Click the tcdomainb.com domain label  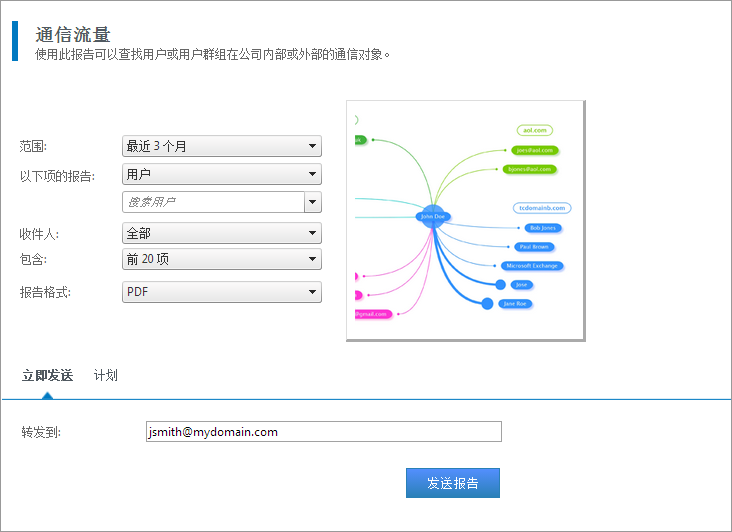click(x=541, y=208)
